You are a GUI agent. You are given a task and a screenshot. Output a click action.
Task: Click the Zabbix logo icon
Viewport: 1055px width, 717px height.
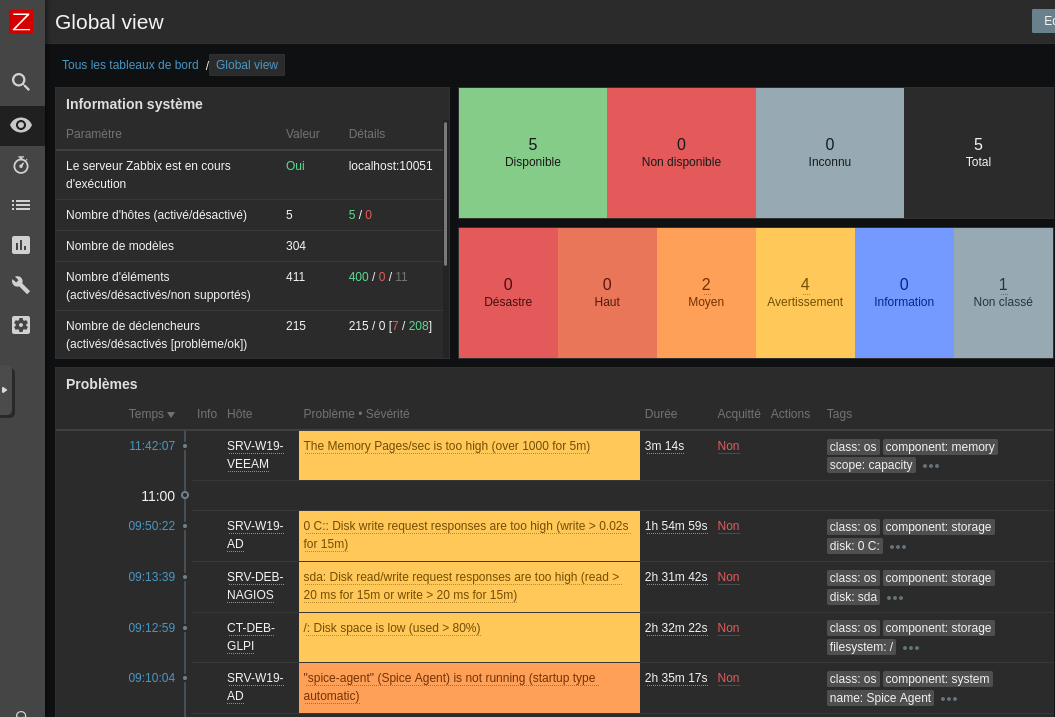21,22
